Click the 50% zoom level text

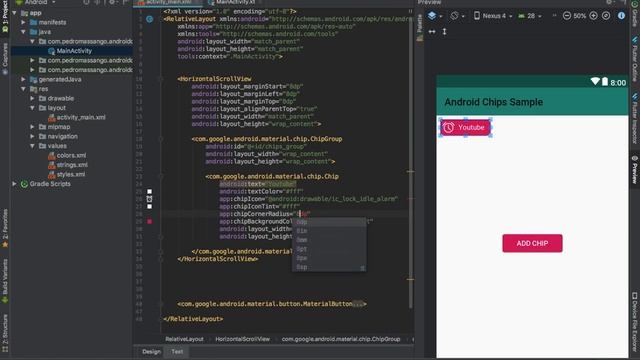tap(580, 16)
